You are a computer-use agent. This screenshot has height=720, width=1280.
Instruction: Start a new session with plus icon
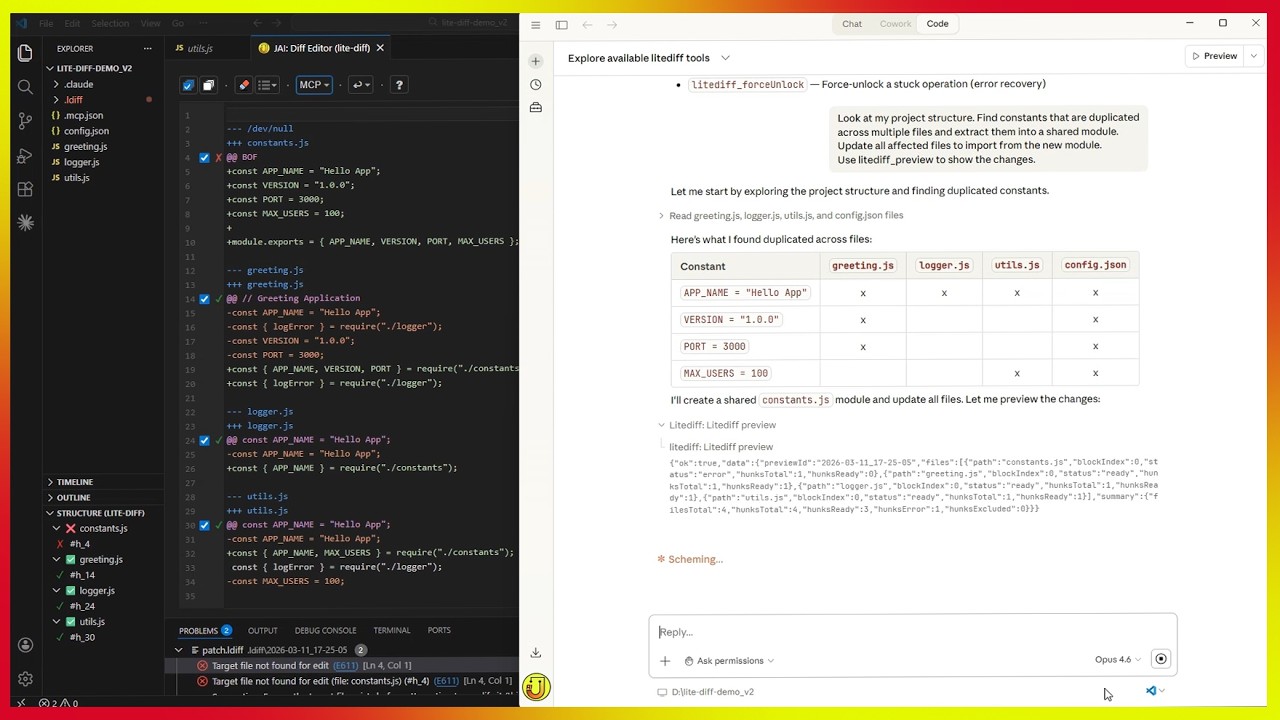536,61
